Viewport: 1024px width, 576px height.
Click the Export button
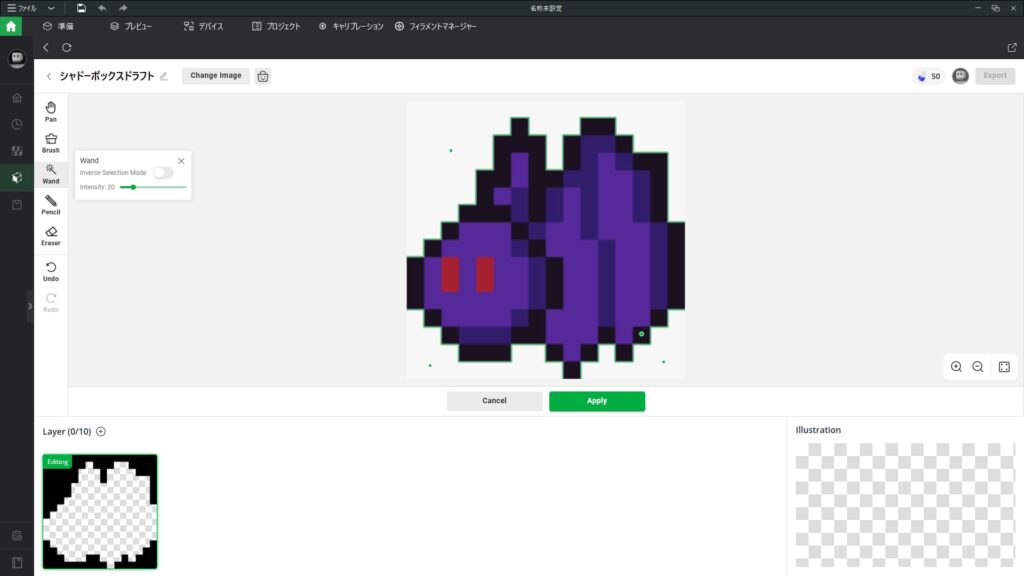[995, 76]
